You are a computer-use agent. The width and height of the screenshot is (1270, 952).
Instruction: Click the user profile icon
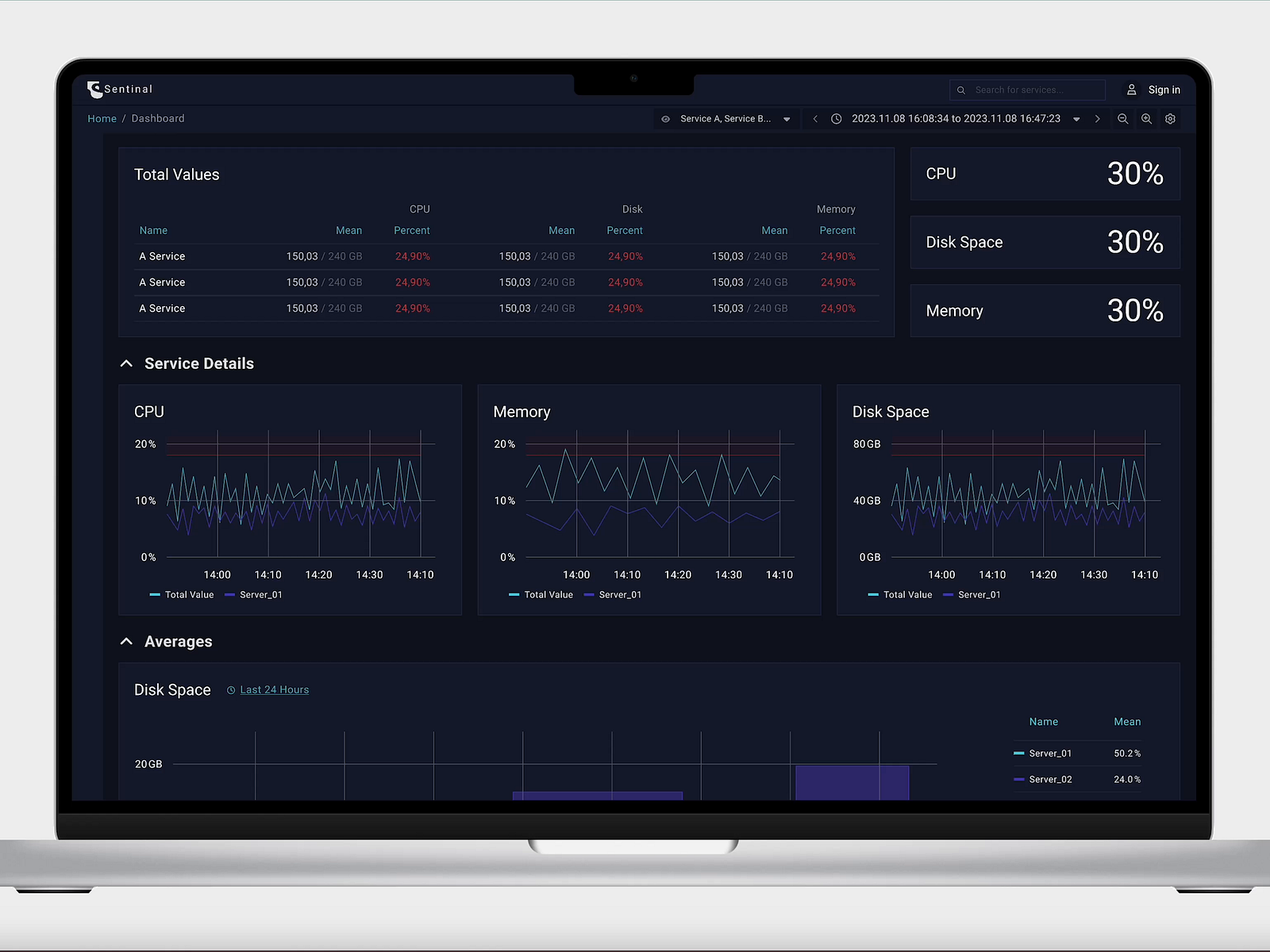click(x=1132, y=90)
